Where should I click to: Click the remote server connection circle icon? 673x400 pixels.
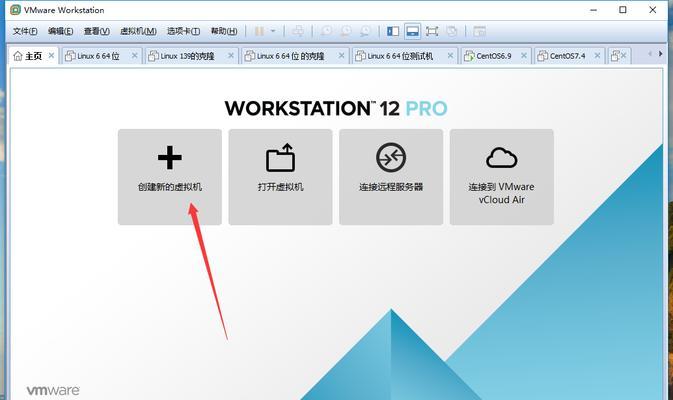391,158
